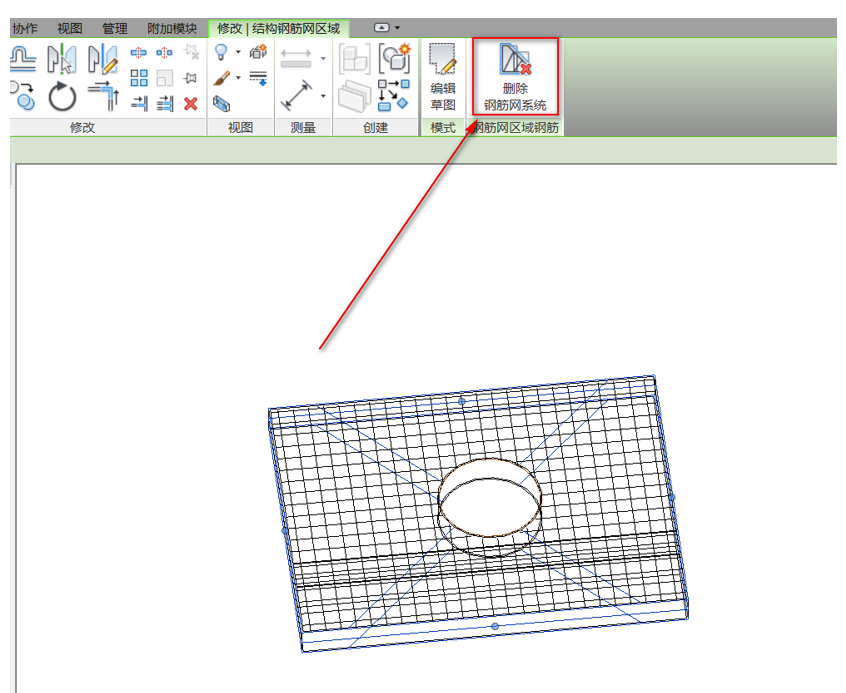Screen dimensions: 846x693
Task: Open the aligned dimension dropdown arrow
Action: (323, 96)
